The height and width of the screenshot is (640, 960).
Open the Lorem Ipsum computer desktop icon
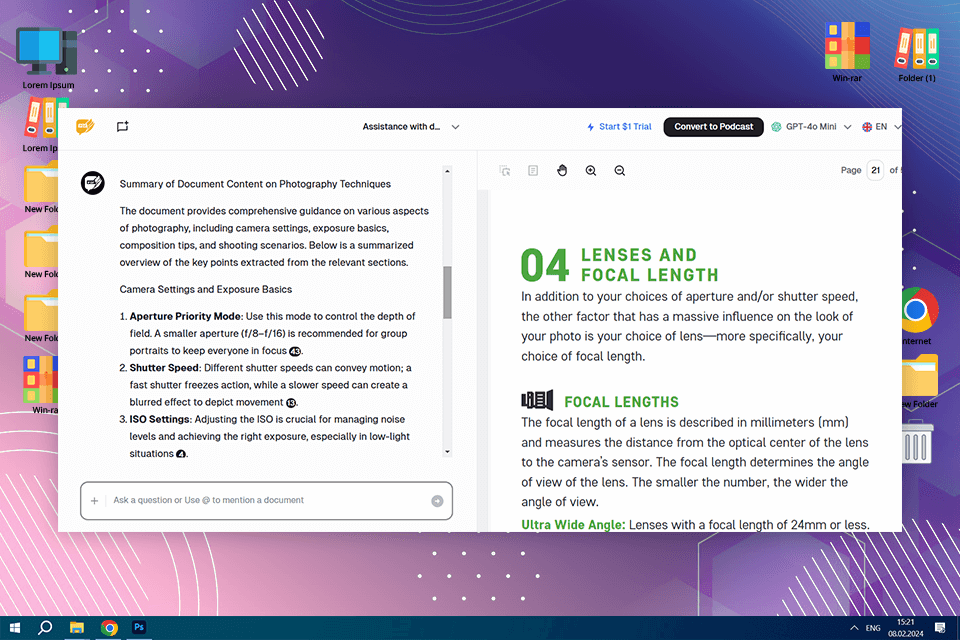48,58
